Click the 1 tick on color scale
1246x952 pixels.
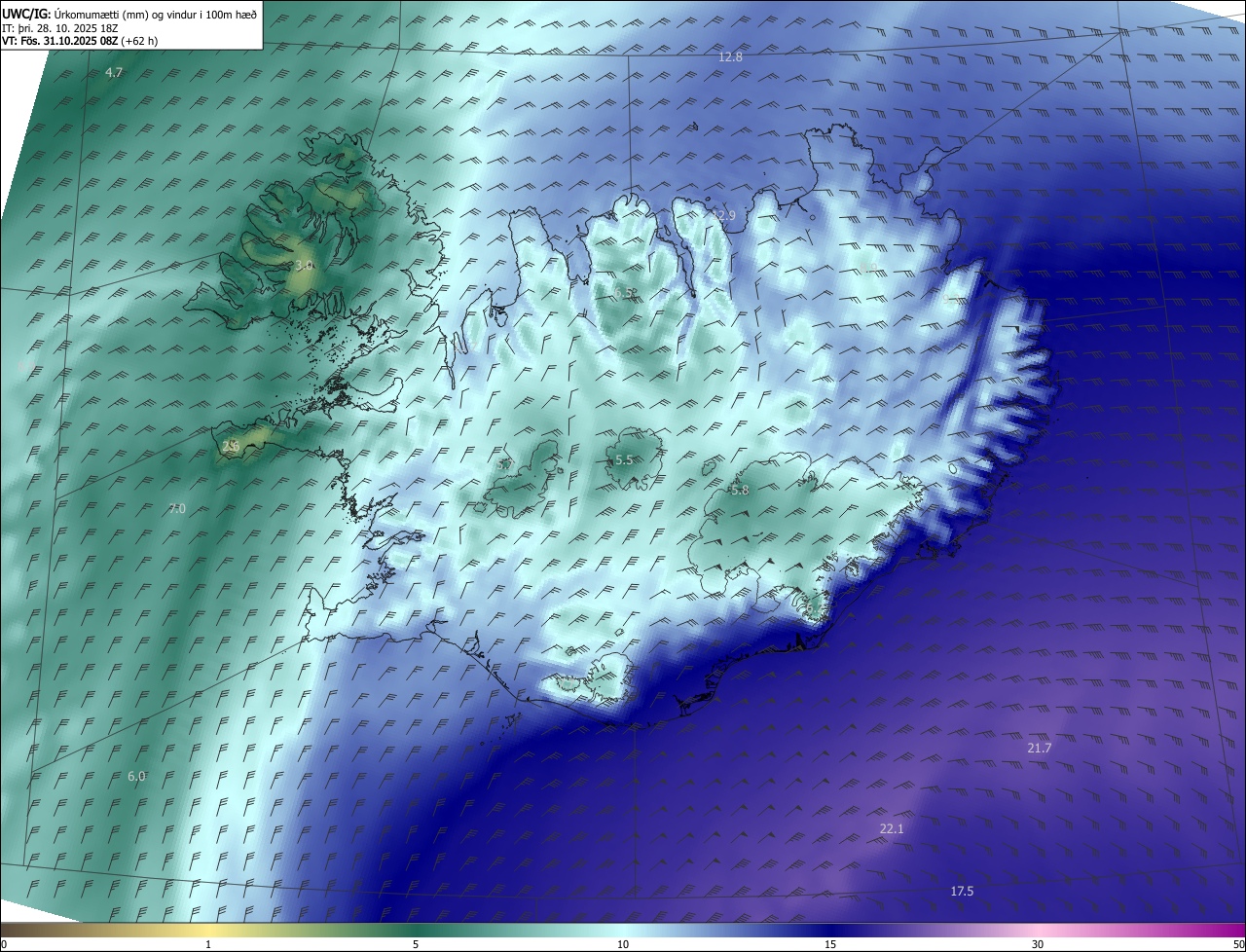tap(208, 944)
